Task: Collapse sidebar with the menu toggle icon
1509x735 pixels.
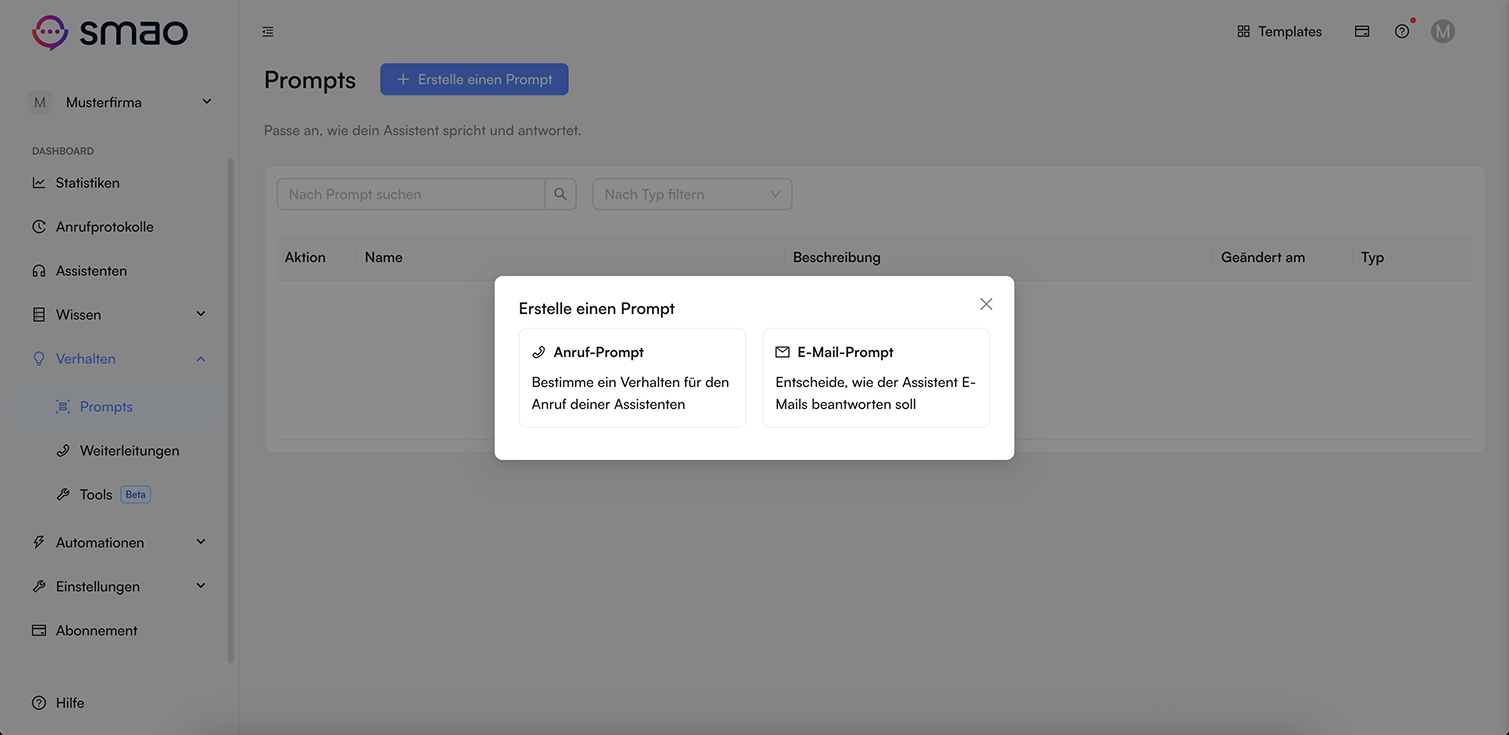Action: [x=268, y=32]
